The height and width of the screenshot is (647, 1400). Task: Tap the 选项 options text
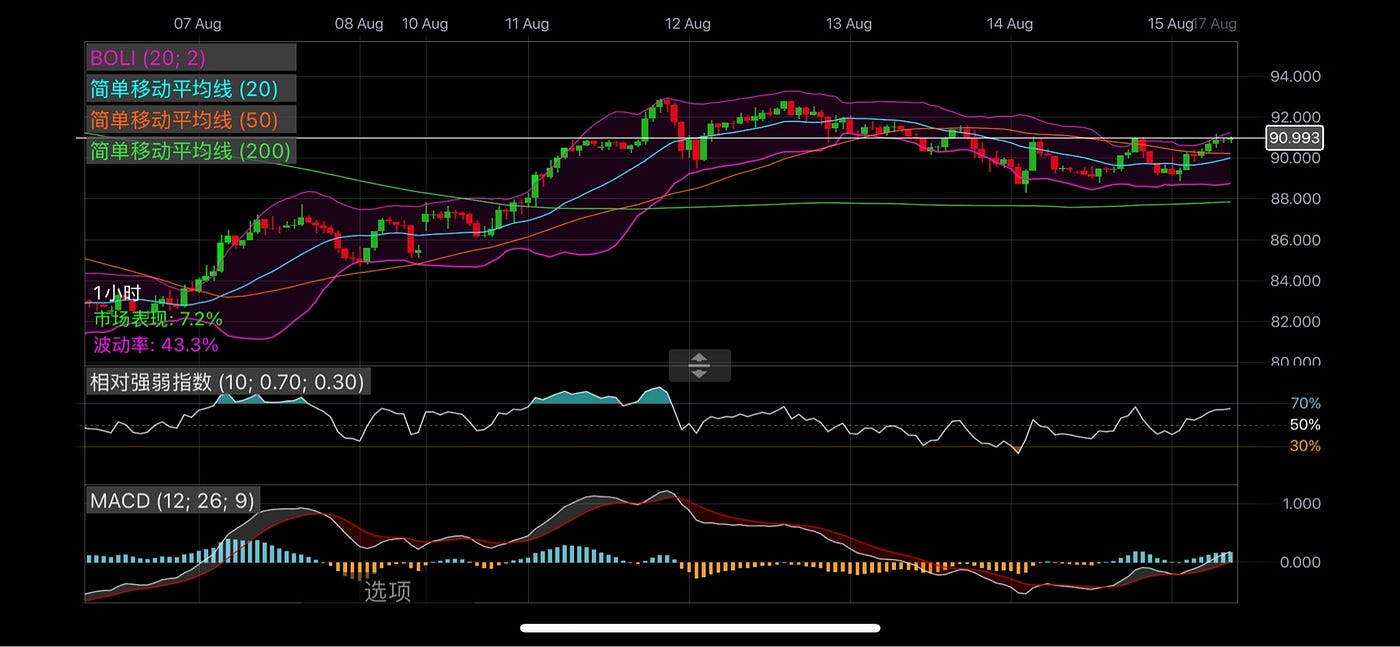tap(387, 591)
